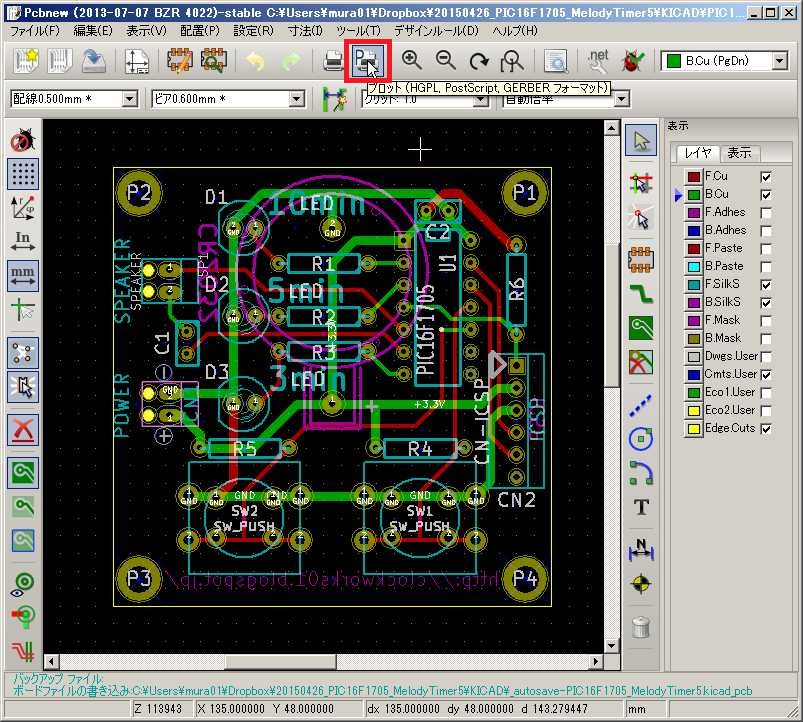The image size is (803, 722).
Task: Click the B.Paste cyan color swatch
Action: tap(694, 267)
